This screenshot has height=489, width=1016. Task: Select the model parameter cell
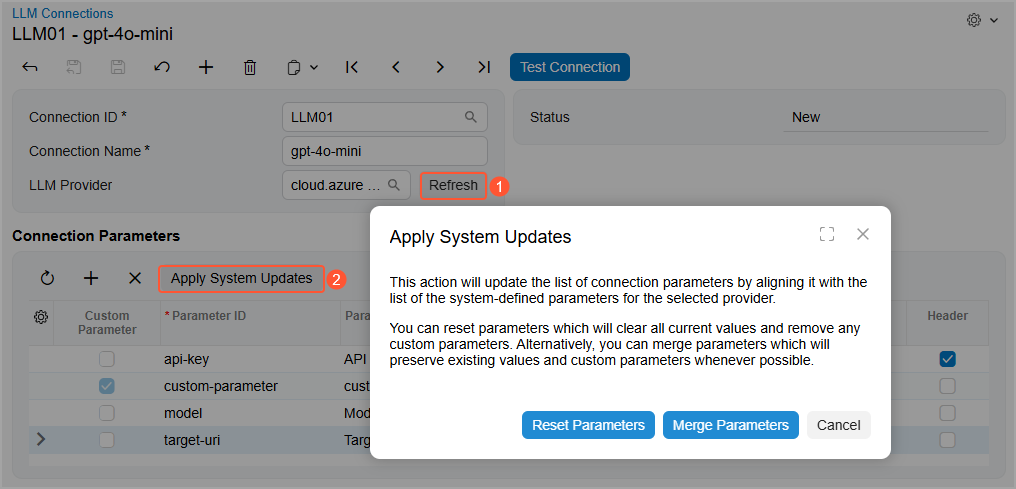click(250, 413)
